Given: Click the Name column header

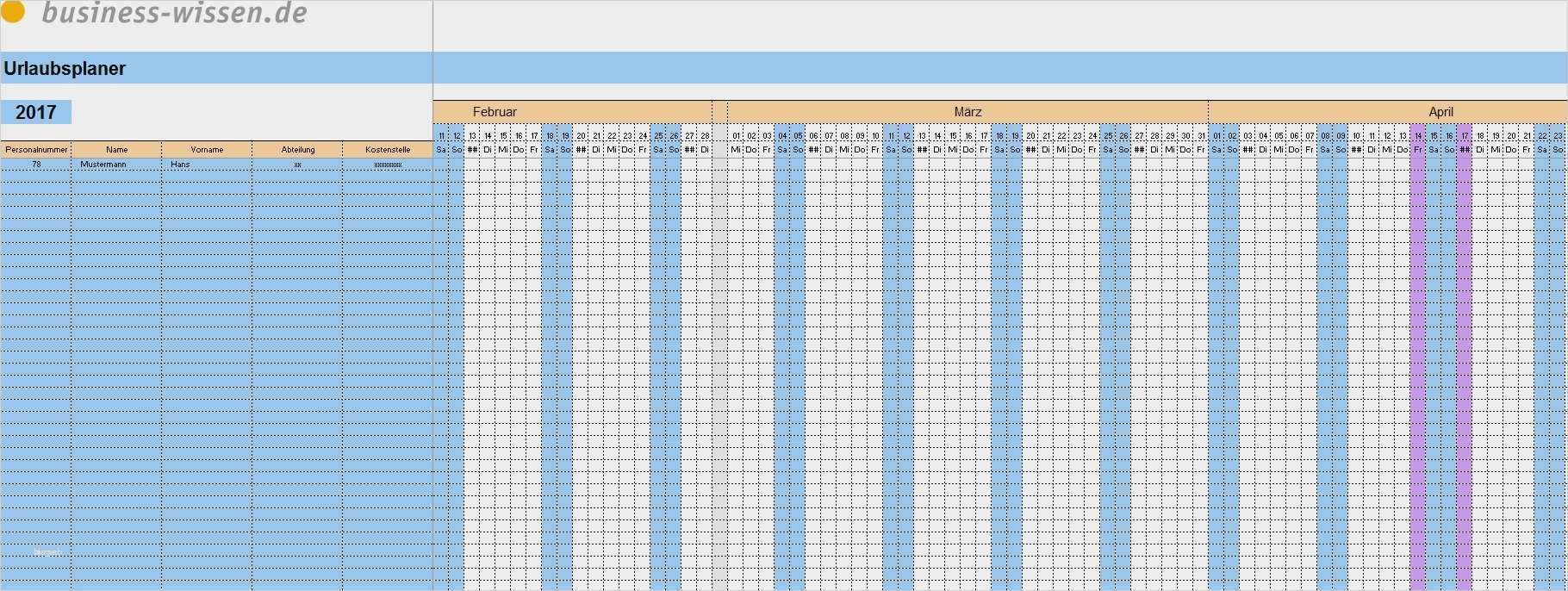Looking at the screenshot, I should click(116, 150).
